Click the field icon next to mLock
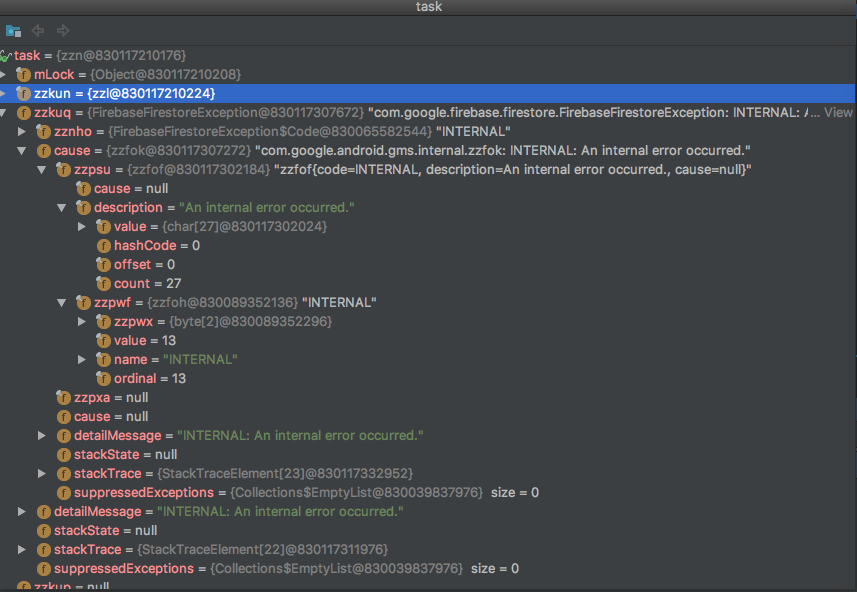The height and width of the screenshot is (592, 857). click(24, 74)
